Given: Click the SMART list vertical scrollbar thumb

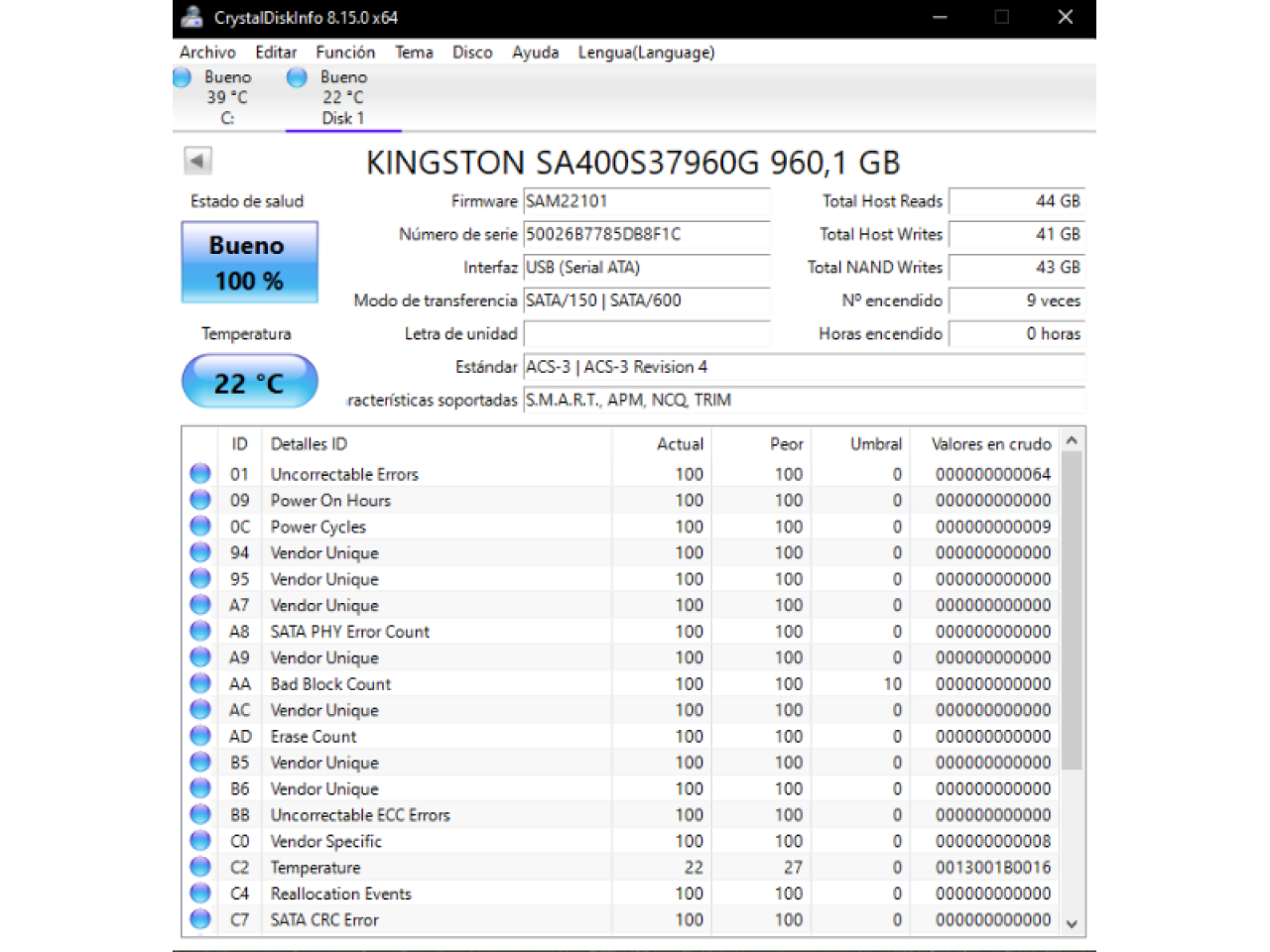Looking at the screenshot, I should 1072,610.
